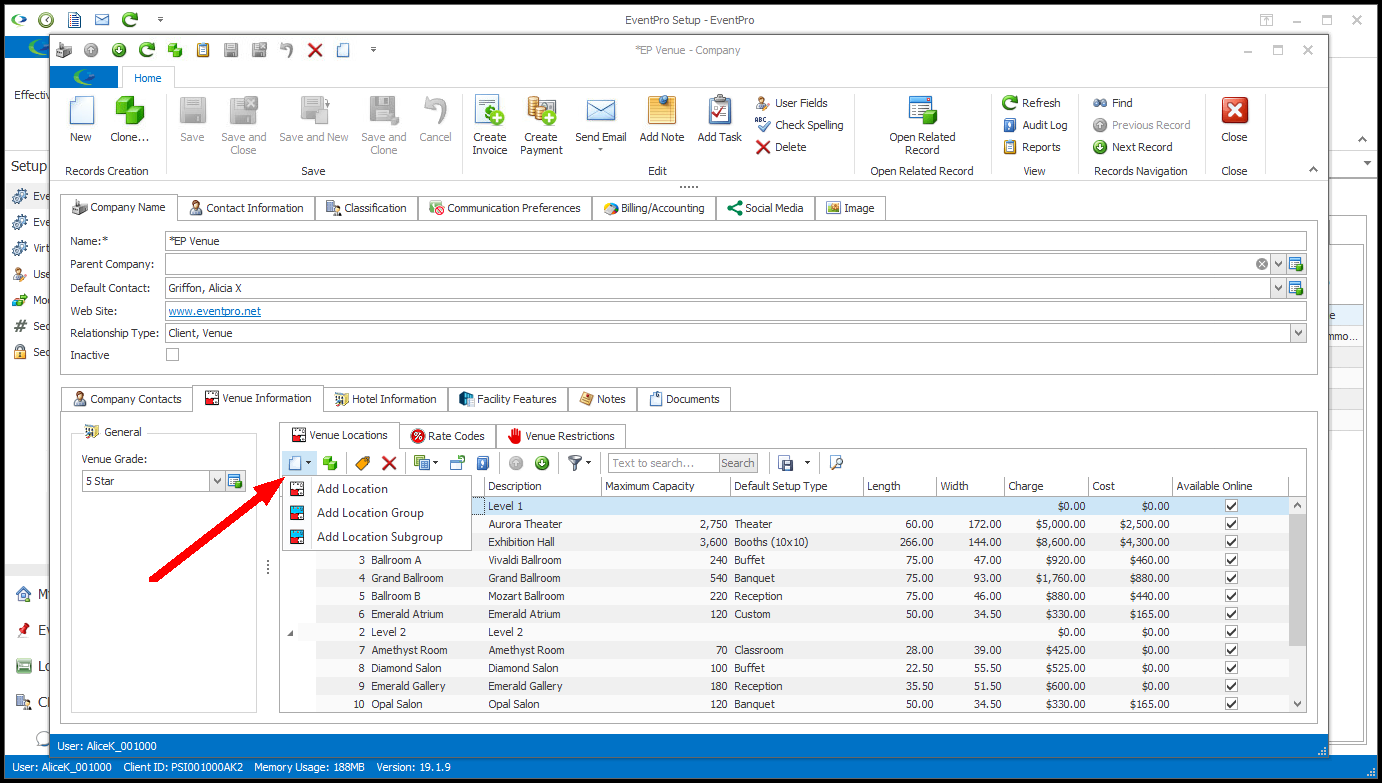Open the save layout dropdown arrow
Screen dimensions: 1382x783
(807, 463)
